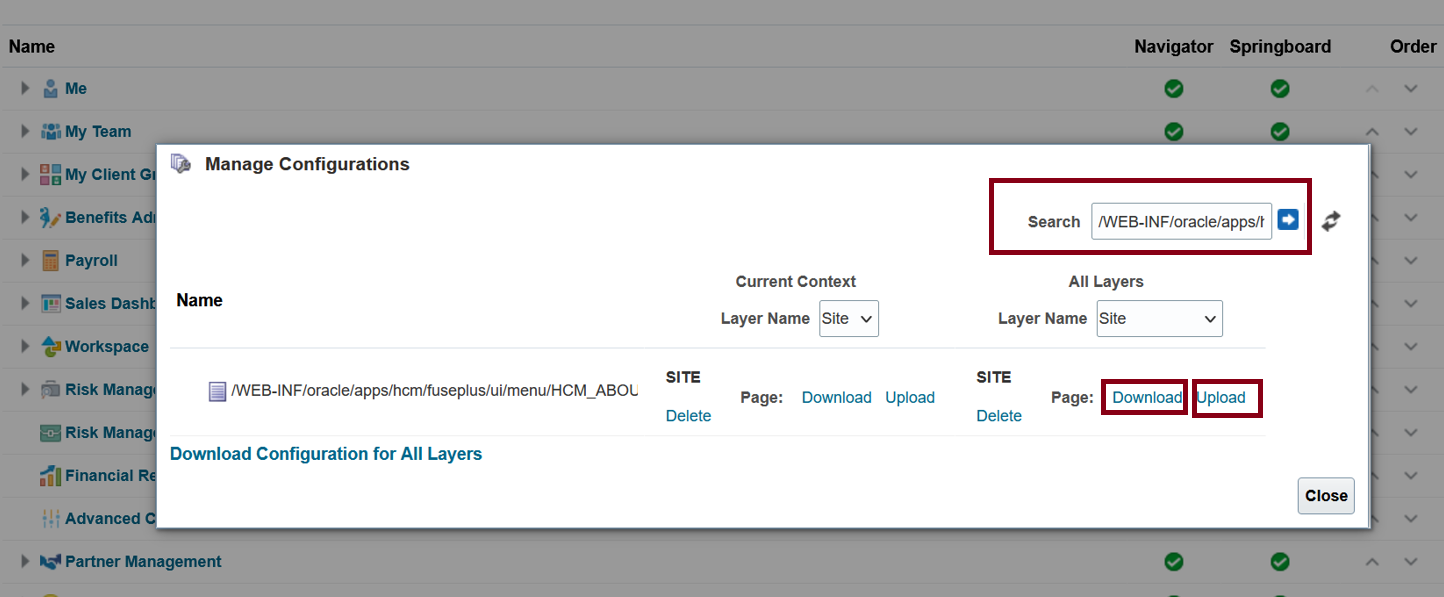Expand the Sales Dashboard node
This screenshot has width=1444, height=597.
(26, 304)
